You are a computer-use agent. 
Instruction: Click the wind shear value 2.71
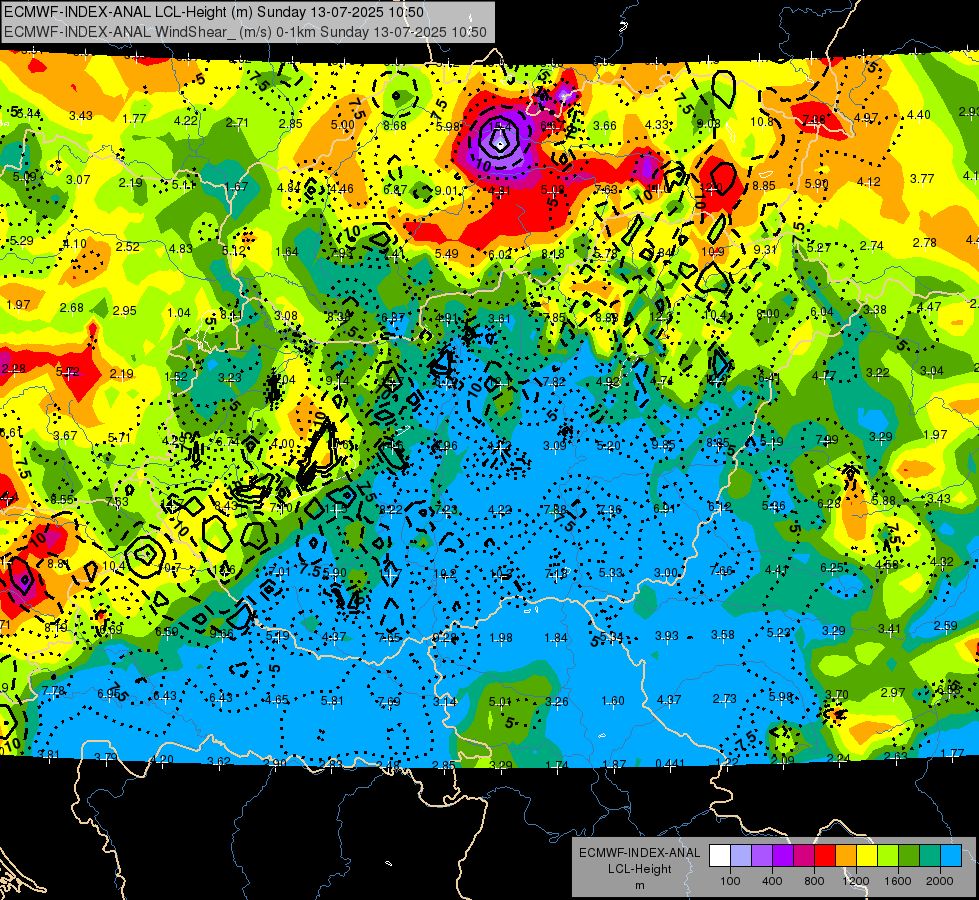237,122
